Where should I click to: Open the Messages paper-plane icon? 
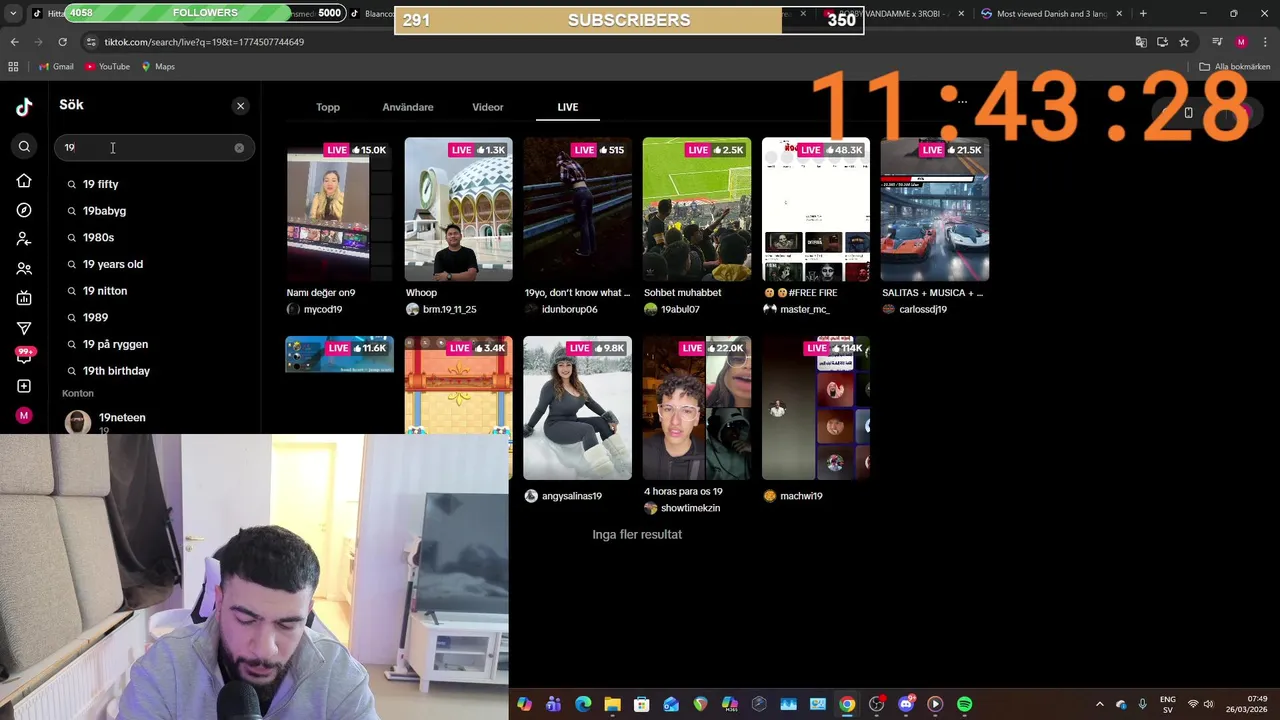(x=24, y=328)
